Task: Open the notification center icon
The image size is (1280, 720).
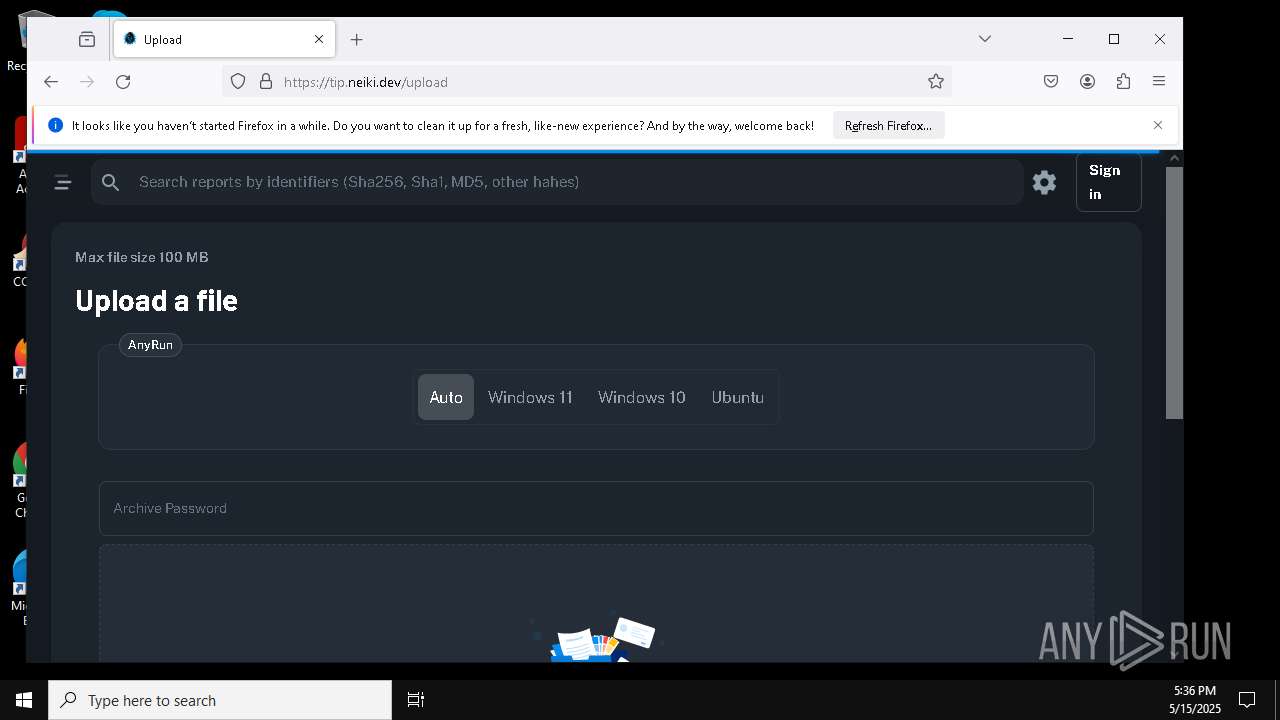Action: (1247, 700)
